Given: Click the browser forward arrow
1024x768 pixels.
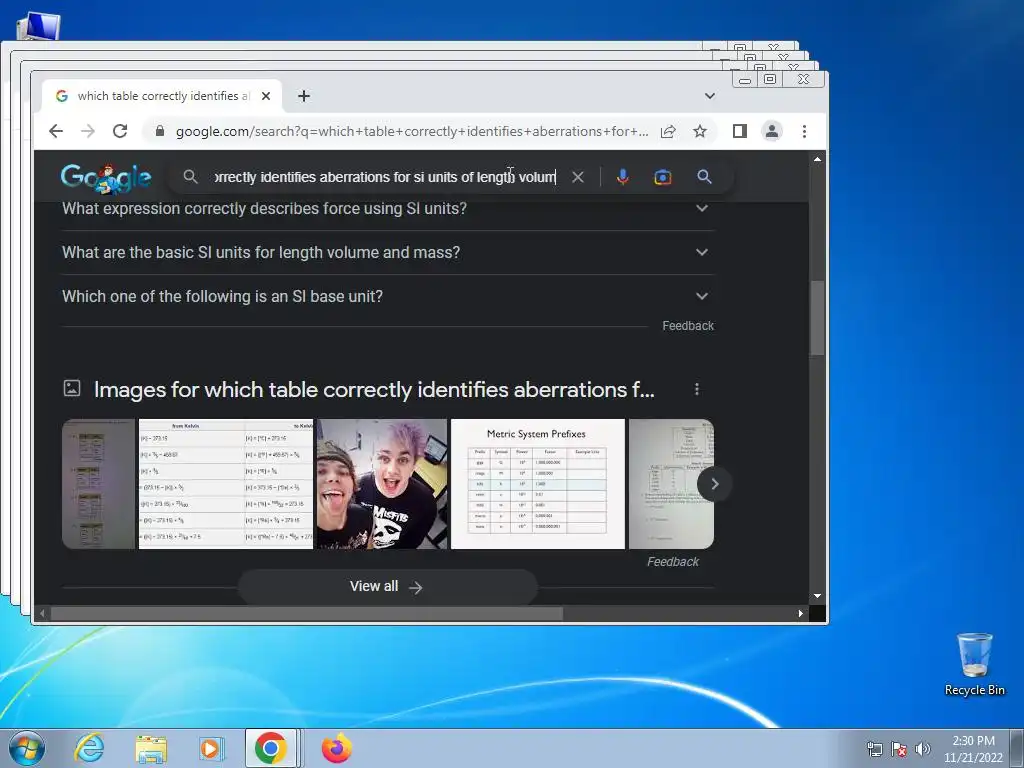Looking at the screenshot, I should 88,131.
